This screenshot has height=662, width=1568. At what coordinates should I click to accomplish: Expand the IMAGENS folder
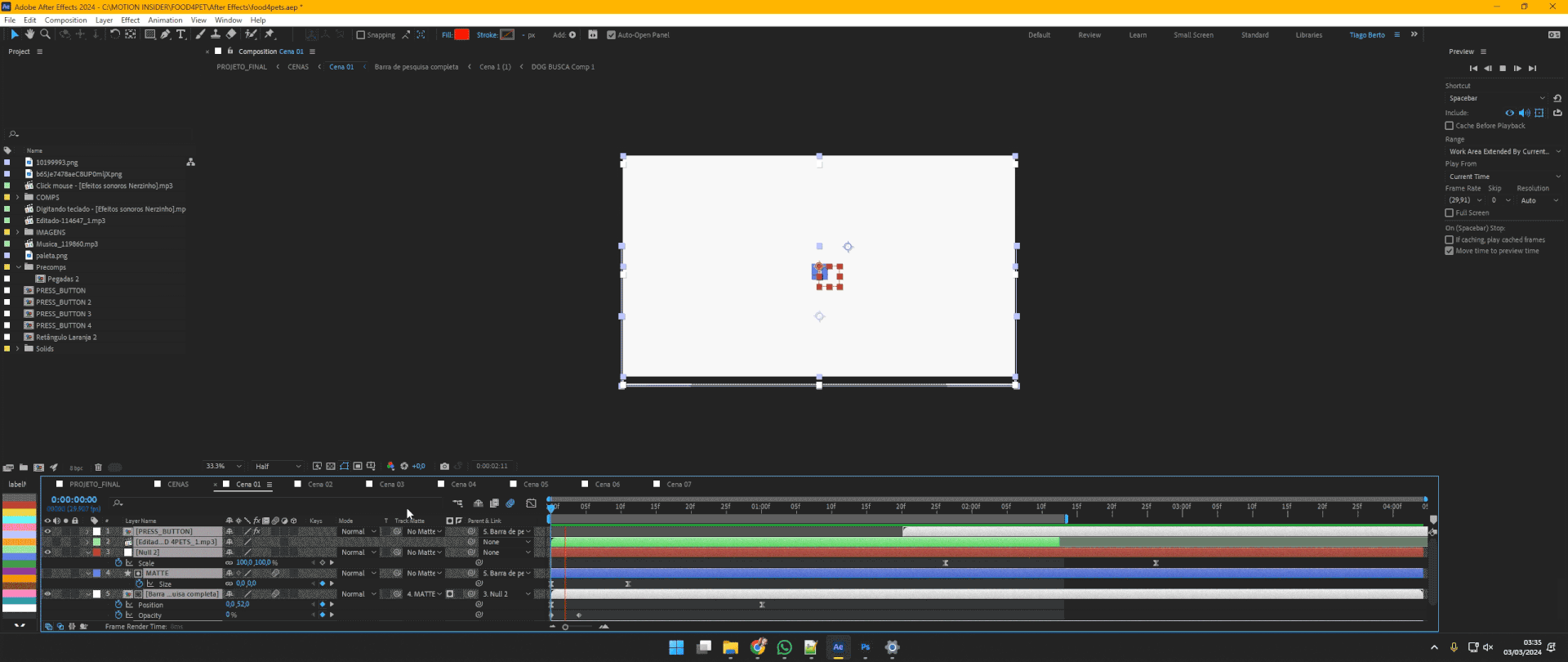point(18,232)
